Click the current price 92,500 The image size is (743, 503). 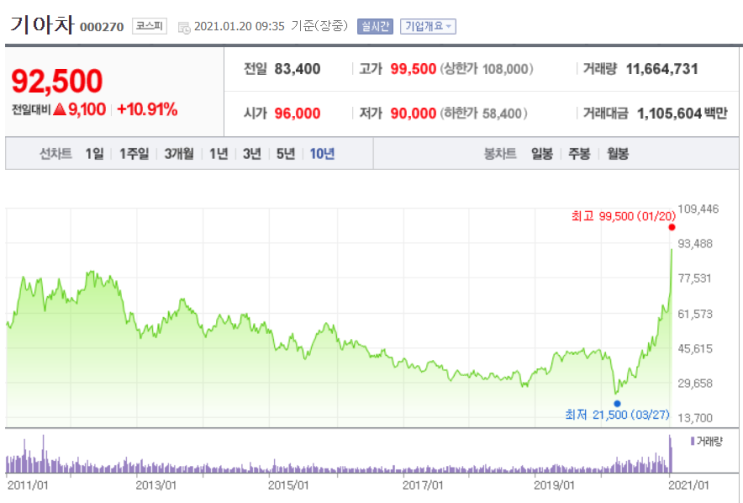coord(57,81)
